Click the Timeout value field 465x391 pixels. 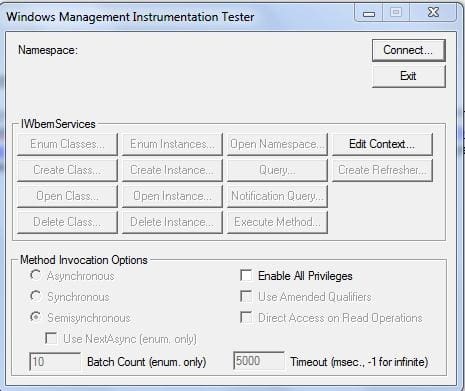pos(259,361)
